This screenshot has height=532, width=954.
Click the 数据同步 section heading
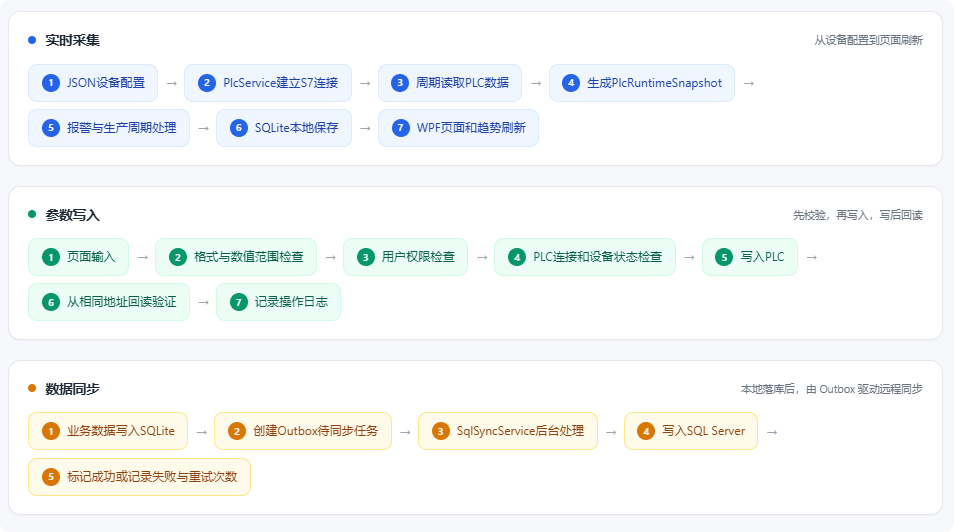click(x=72, y=389)
